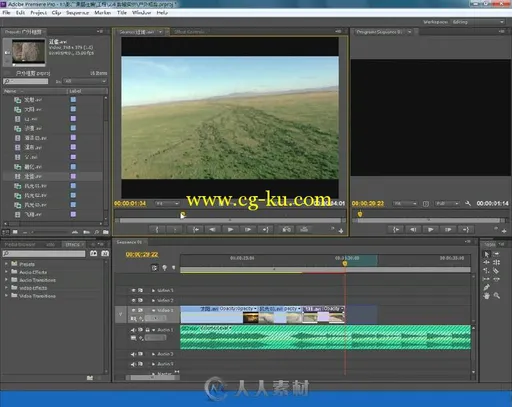
Task: Select the Track Select tool
Action: point(496,254)
